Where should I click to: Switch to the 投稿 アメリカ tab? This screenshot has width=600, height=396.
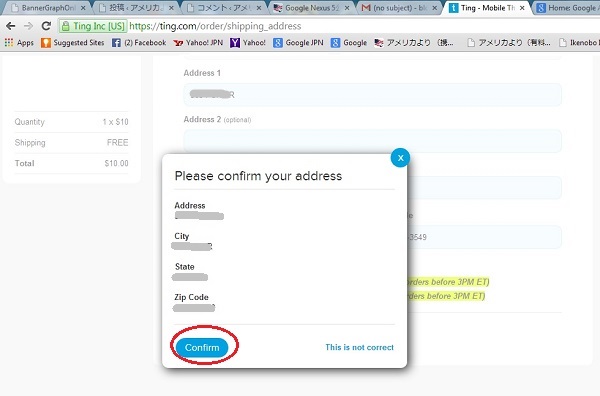click(x=134, y=8)
